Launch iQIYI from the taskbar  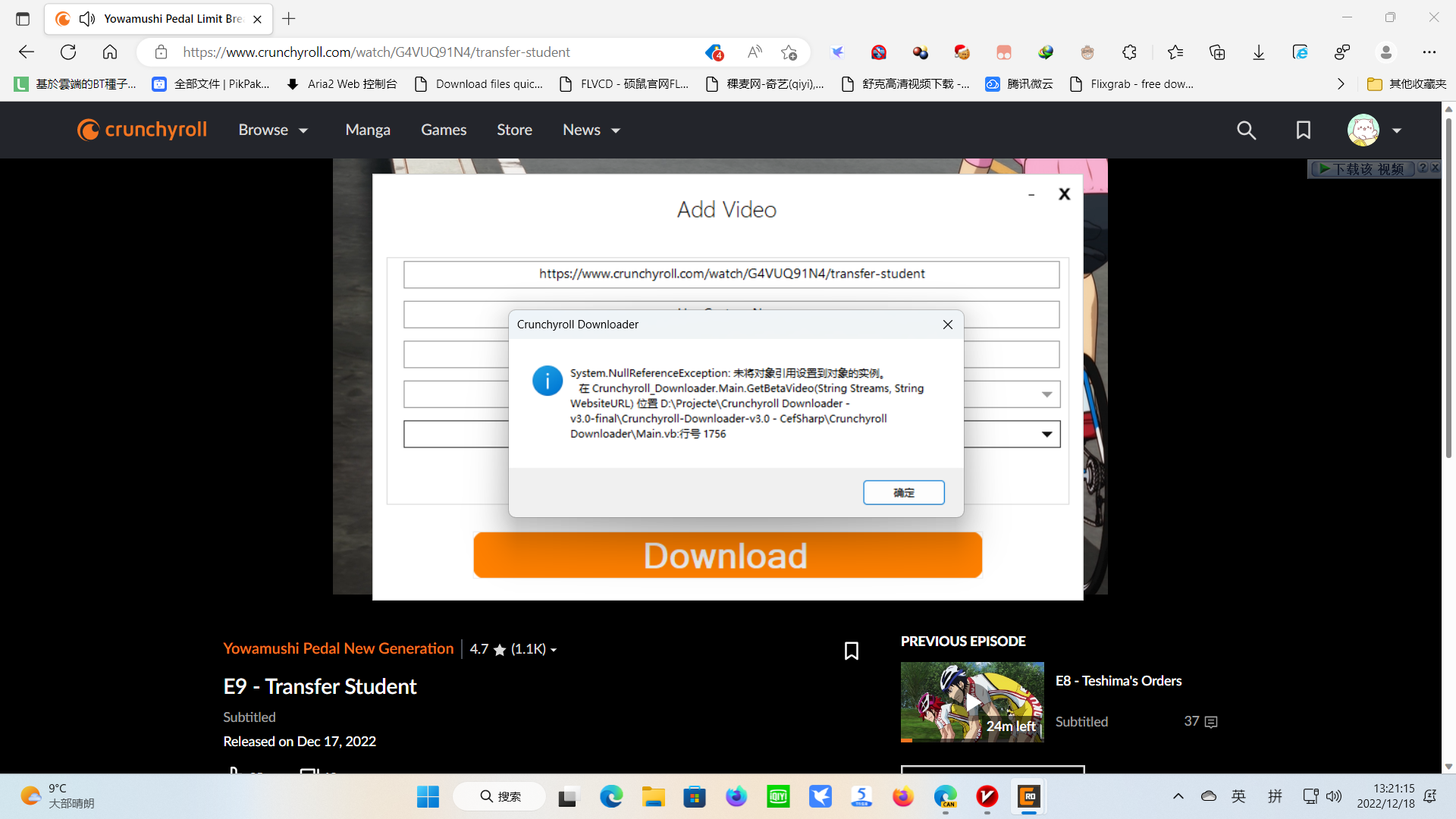(778, 796)
